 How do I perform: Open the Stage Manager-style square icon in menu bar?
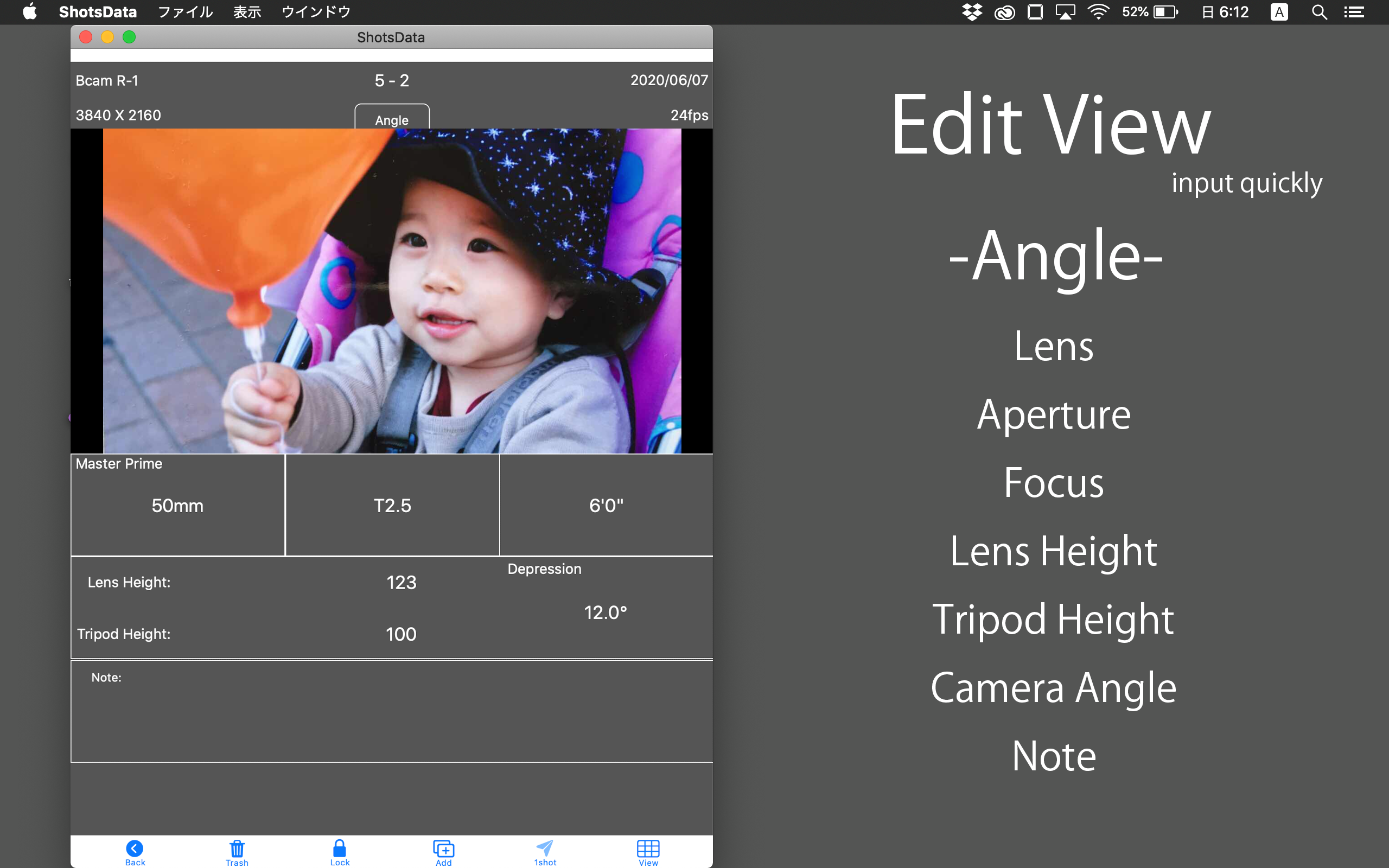[1035, 12]
